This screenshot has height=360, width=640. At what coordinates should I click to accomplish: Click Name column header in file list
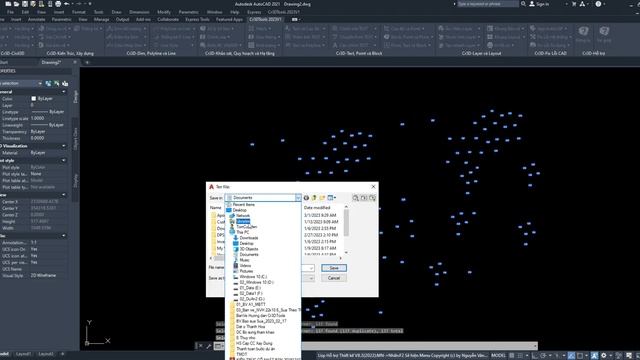[x=216, y=208]
